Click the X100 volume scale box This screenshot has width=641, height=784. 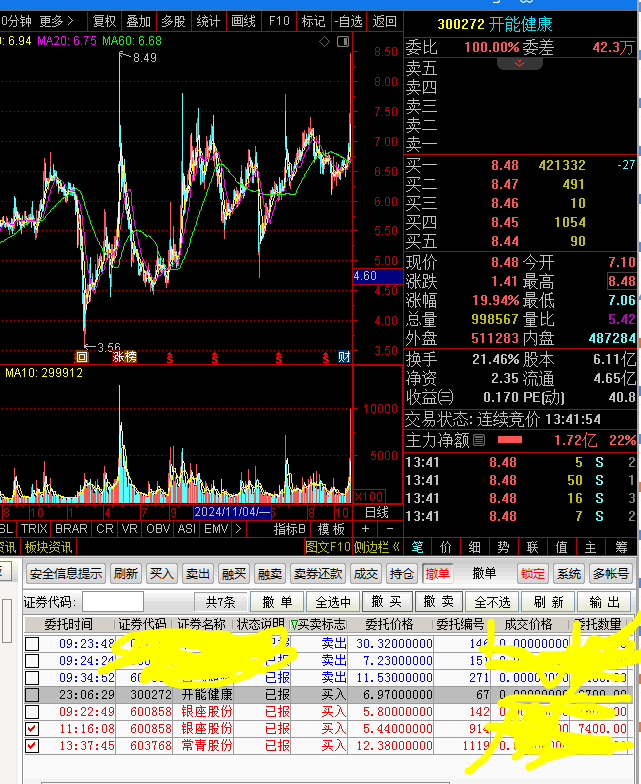click(x=369, y=496)
